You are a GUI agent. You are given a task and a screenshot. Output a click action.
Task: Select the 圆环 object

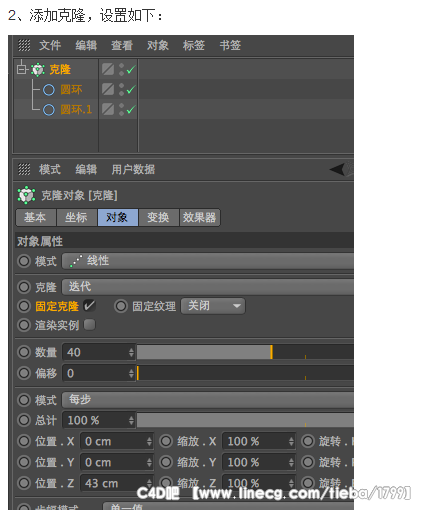pyautogui.click(x=71, y=90)
